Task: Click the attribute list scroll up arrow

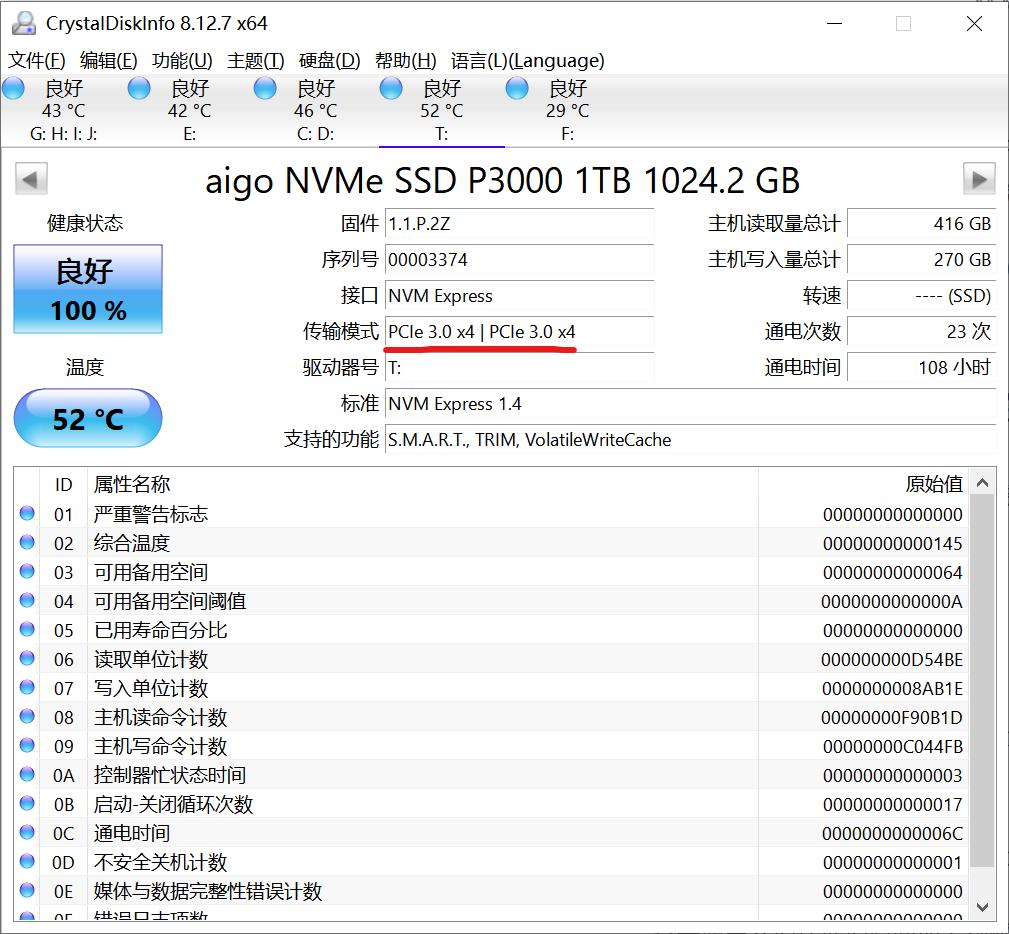Action: (x=982, y=483)
